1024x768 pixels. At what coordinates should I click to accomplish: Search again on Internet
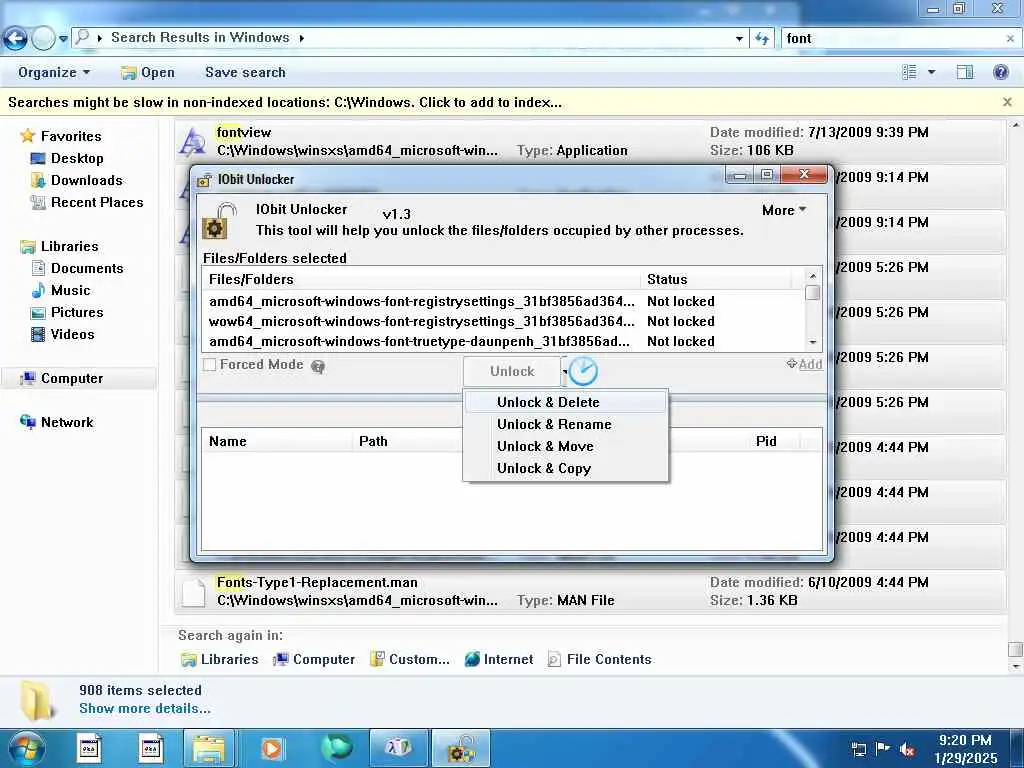[499, 660]
